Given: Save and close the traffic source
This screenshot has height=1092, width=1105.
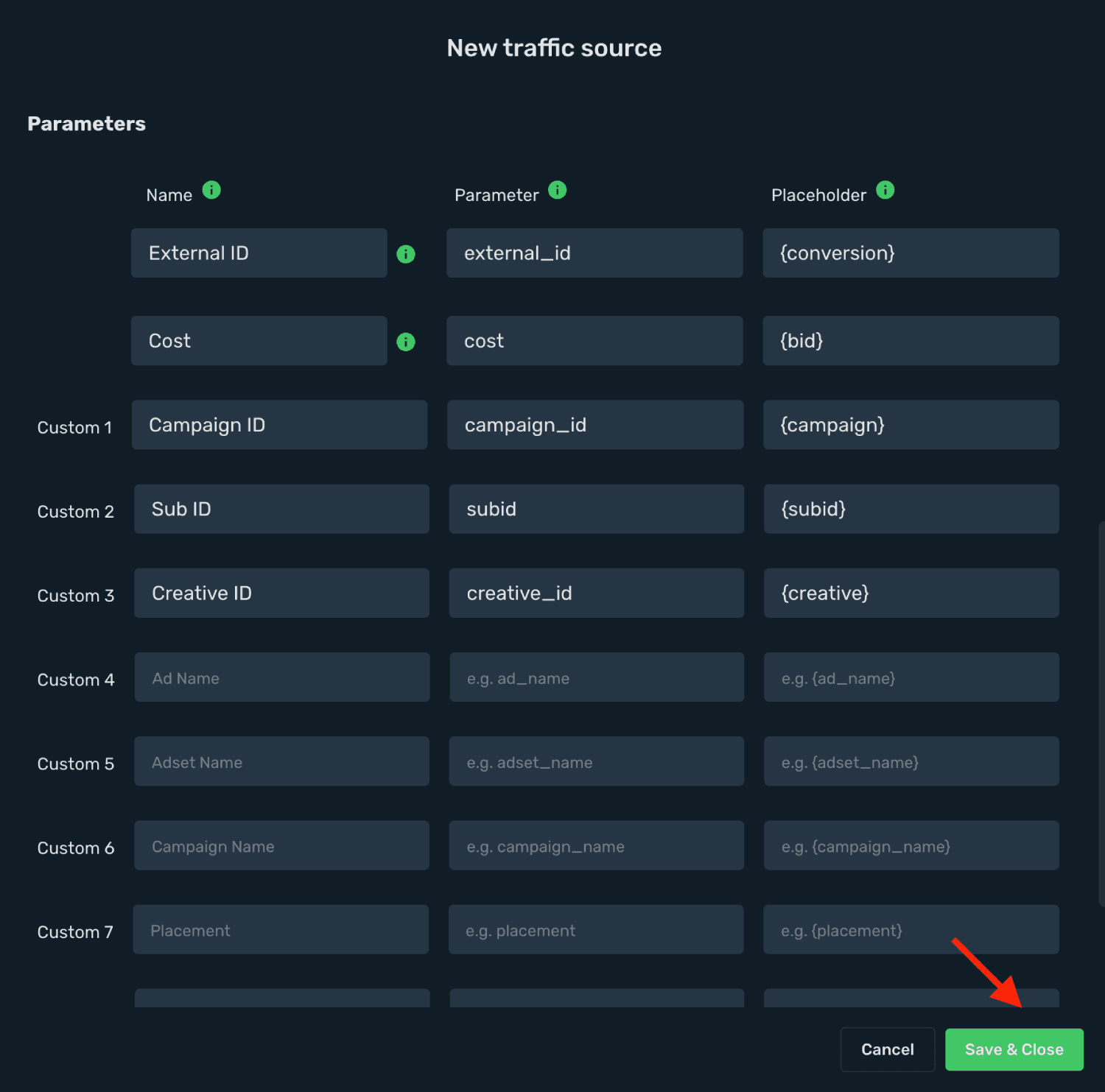Looking at the screenshot, I should [1014, 1049].
